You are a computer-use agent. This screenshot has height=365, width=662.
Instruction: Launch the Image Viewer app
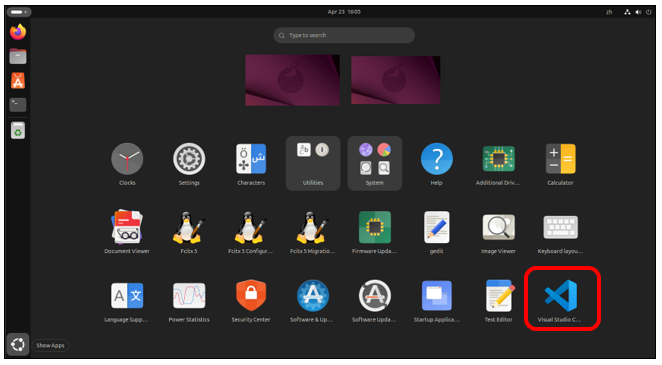coord(498,232)
